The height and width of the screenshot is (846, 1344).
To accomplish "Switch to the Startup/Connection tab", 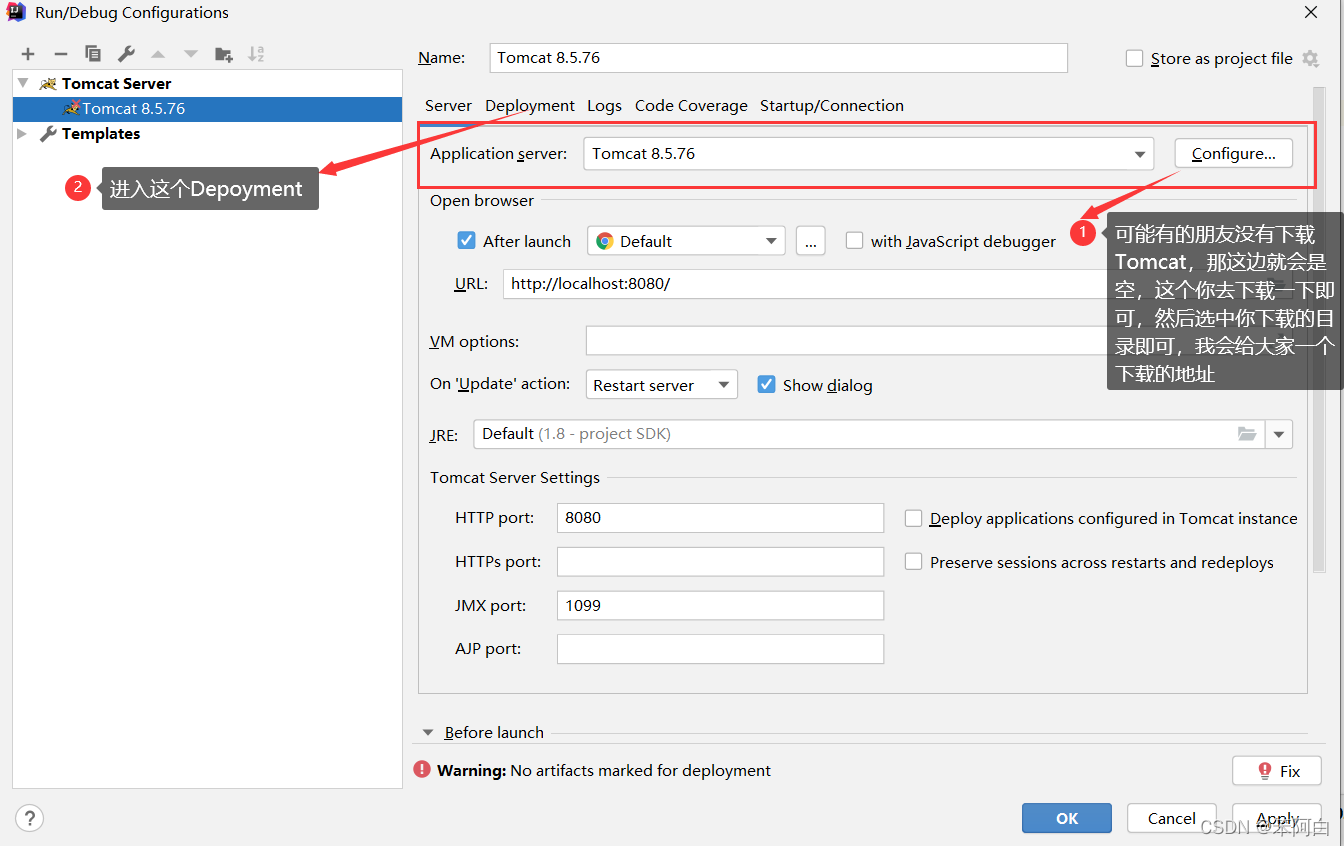I will [832, 106].
